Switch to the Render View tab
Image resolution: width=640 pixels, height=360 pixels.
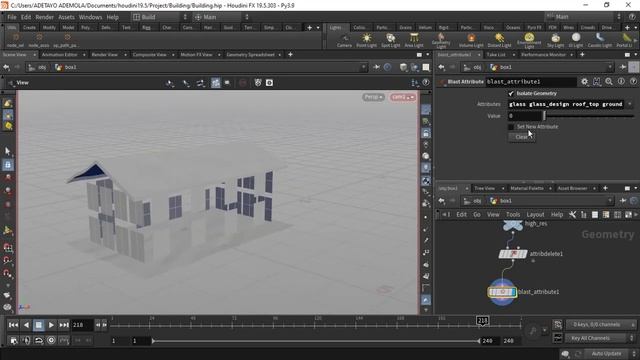tap(104, 55)
